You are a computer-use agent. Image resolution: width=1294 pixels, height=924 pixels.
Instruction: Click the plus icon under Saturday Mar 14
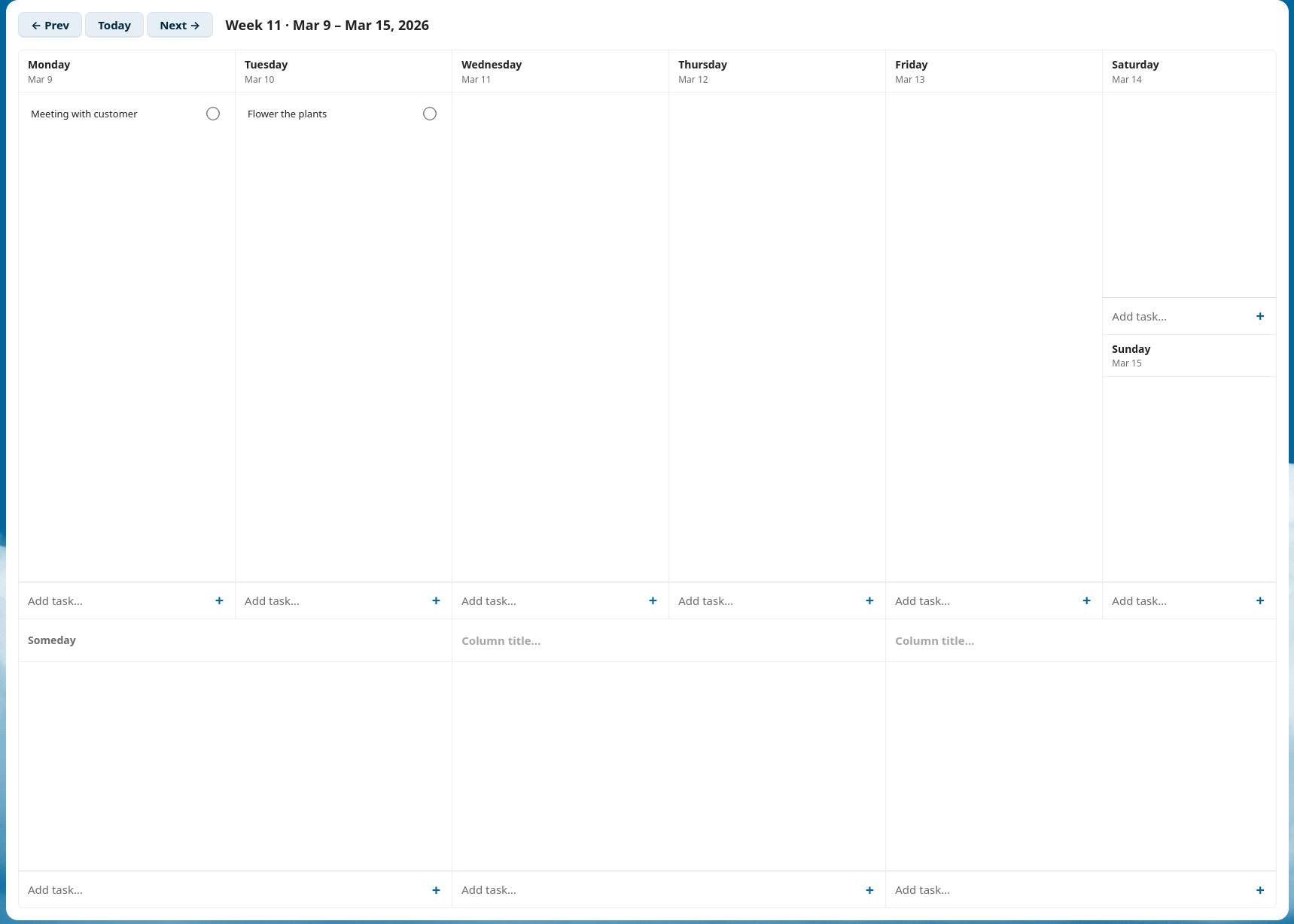tap(1260, 316)
